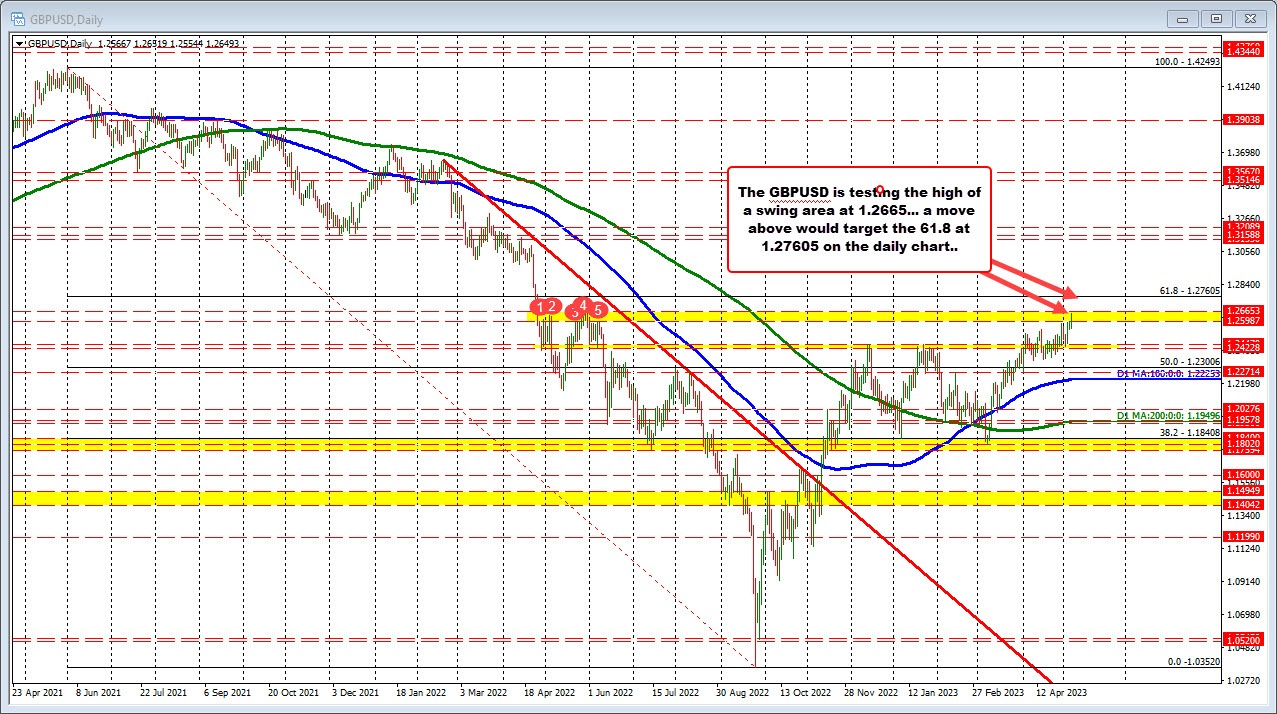This screenshot has height=714, width=1277.
Task: Click the 1.36980 price scale value
Action: coord(1246,153)
